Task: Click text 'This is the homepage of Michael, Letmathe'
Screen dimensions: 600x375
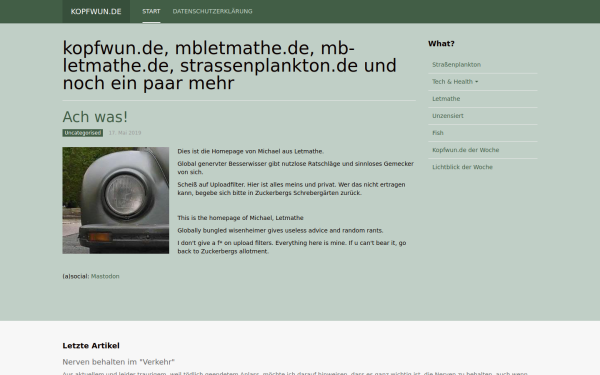Action: [x=240, y=218]
